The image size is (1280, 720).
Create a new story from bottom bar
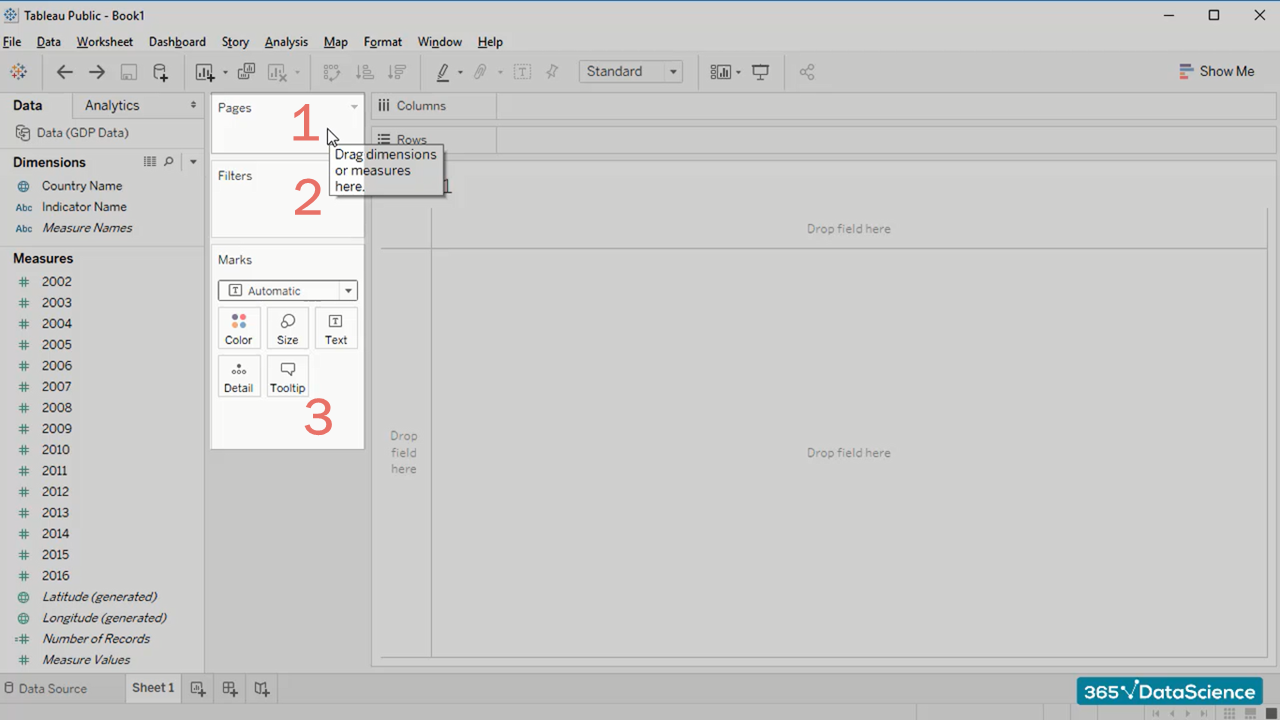click(x=261, y=688)
